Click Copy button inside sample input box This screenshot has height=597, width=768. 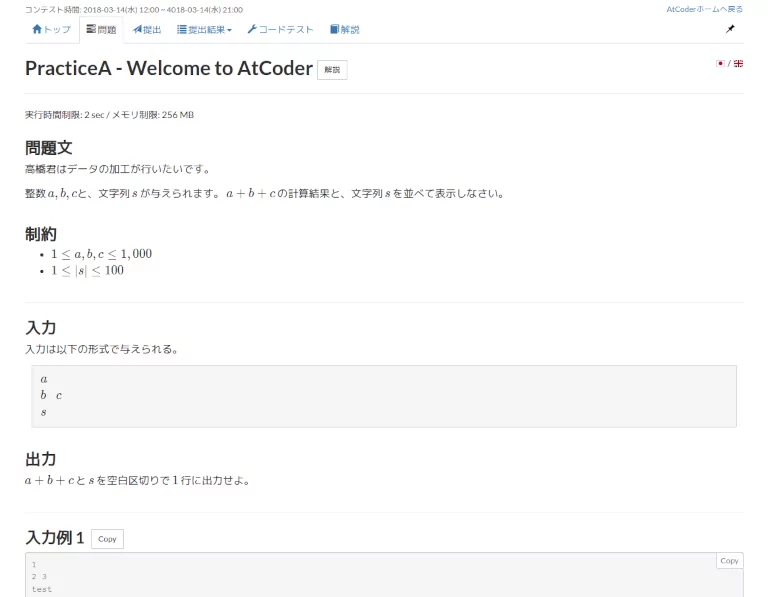pyautogui.click(x=729, y=561)
